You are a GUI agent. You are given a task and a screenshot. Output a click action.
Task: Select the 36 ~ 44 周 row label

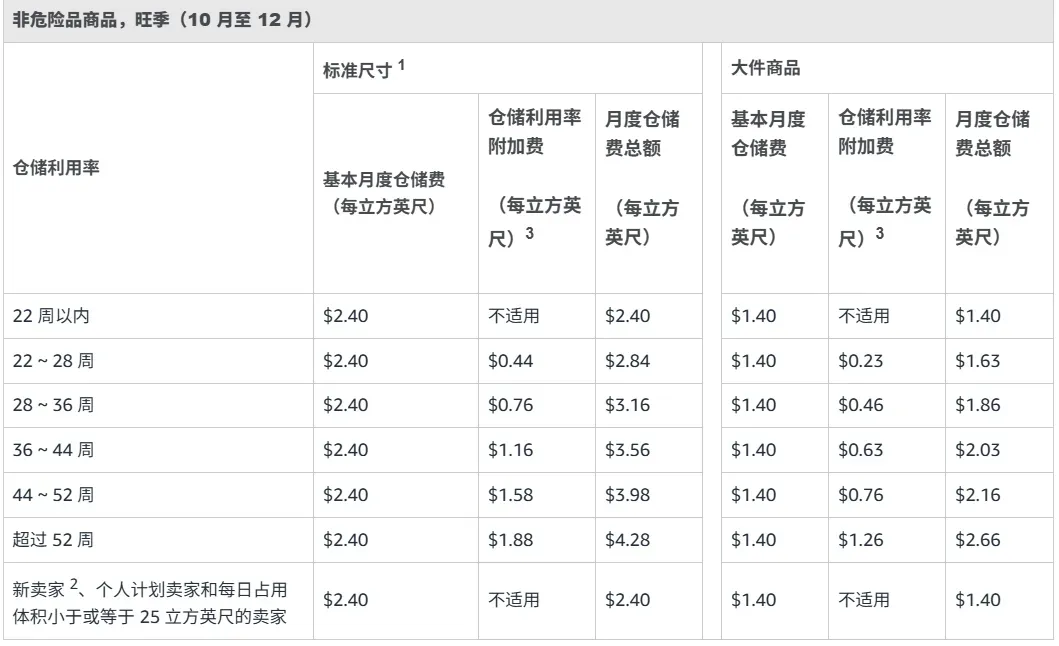53,449
